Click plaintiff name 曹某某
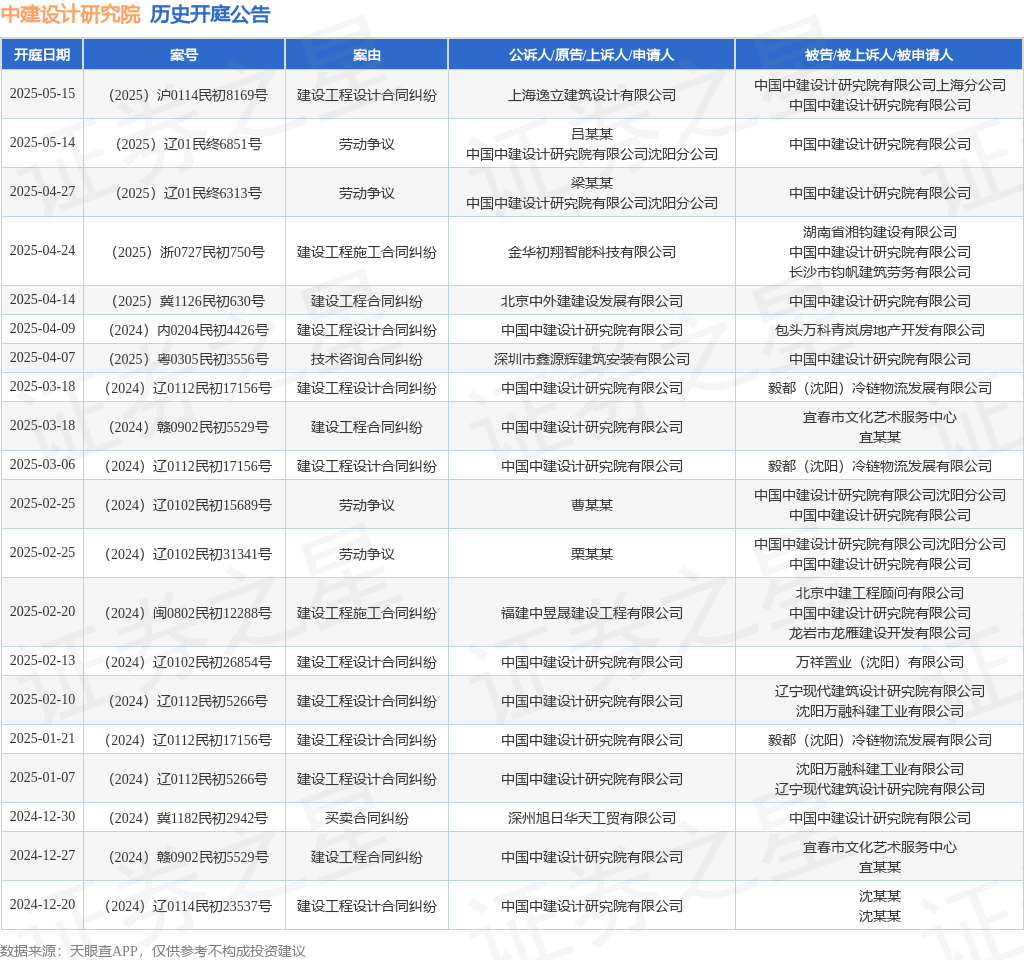The width and height of the screenshot is (1024, 960). click(x=592, y=505)
